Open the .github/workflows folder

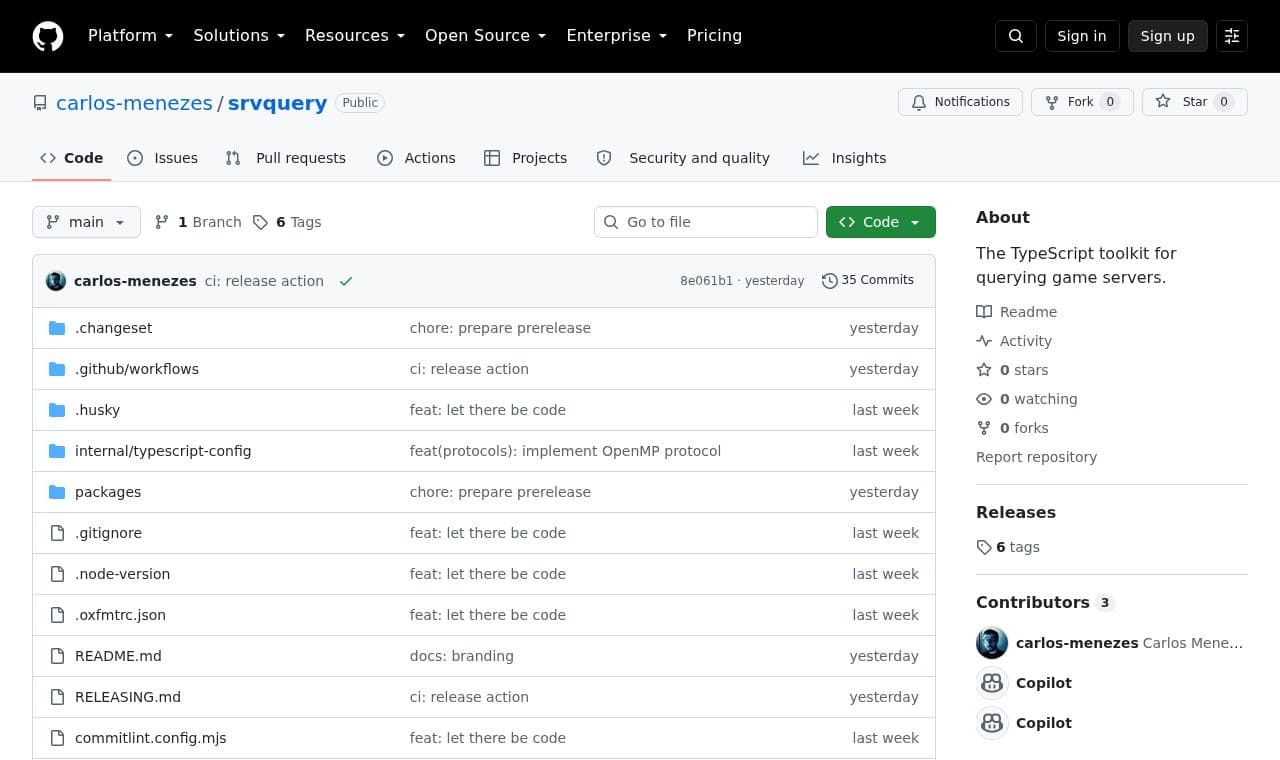click(x=137, y=369)
